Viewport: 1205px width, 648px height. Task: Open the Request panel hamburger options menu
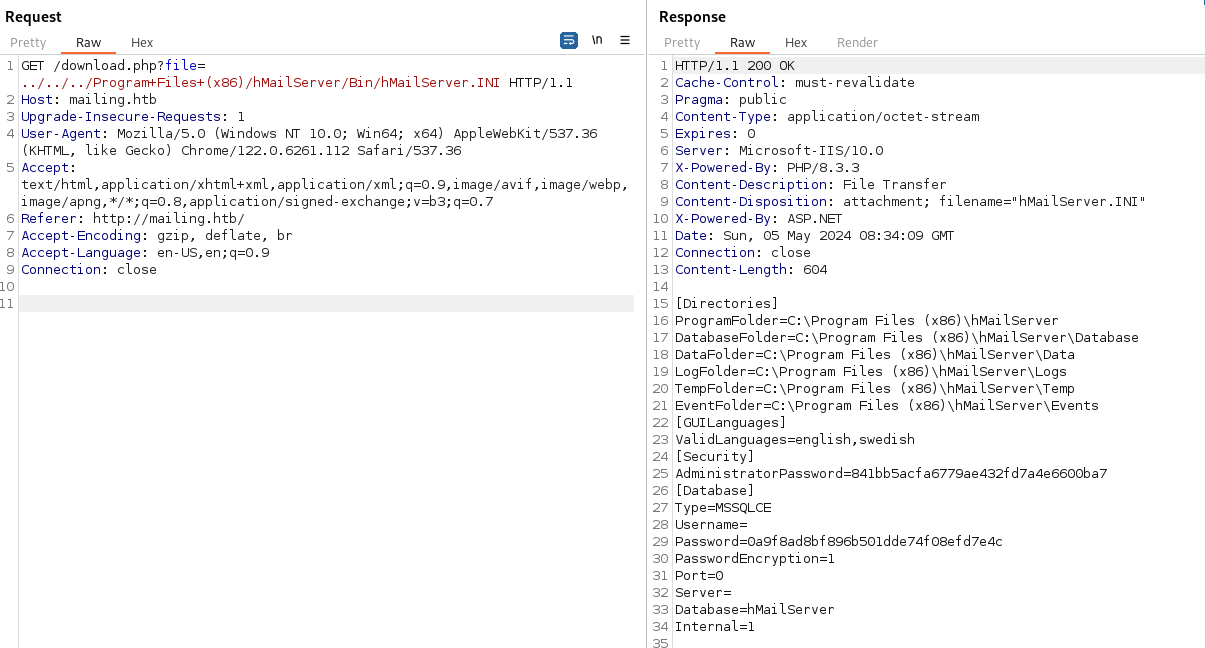(625, 41)
